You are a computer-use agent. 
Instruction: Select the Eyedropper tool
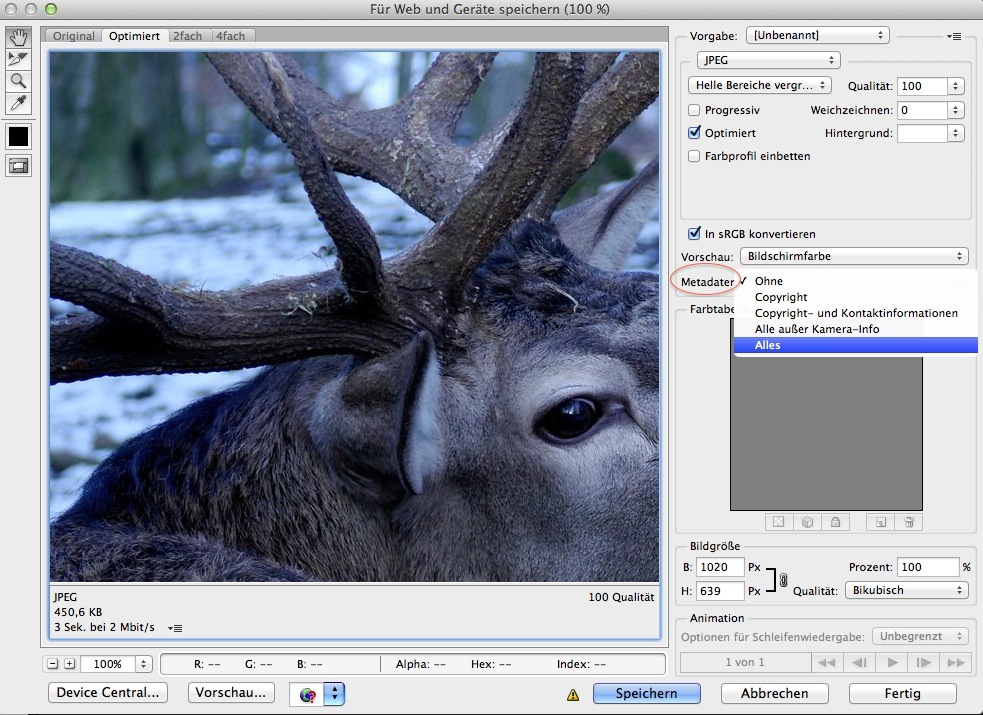18,103
